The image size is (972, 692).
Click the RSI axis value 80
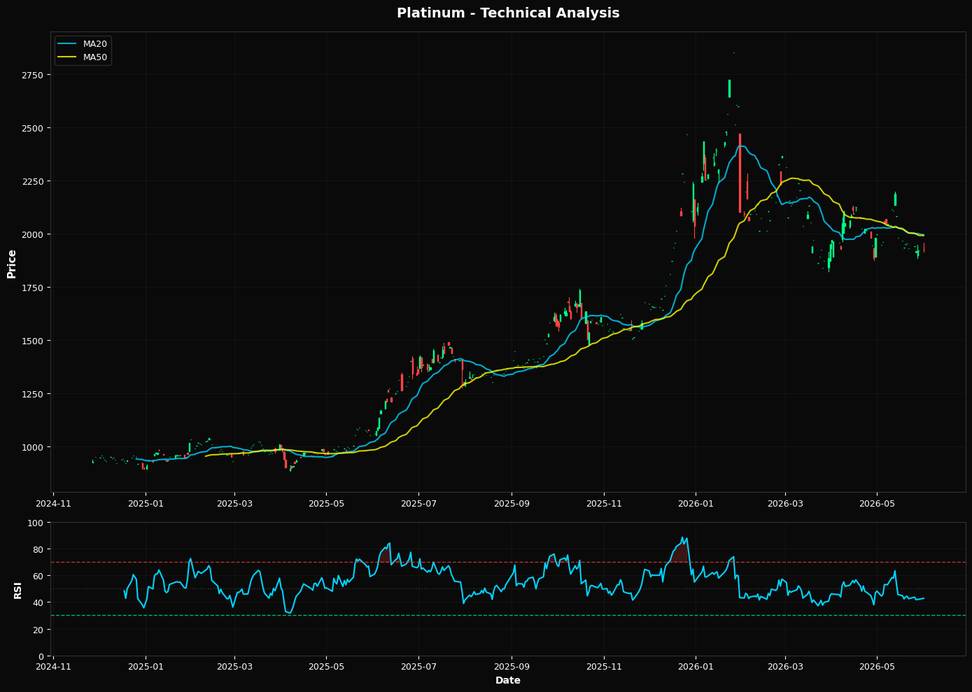pos(39,549)
